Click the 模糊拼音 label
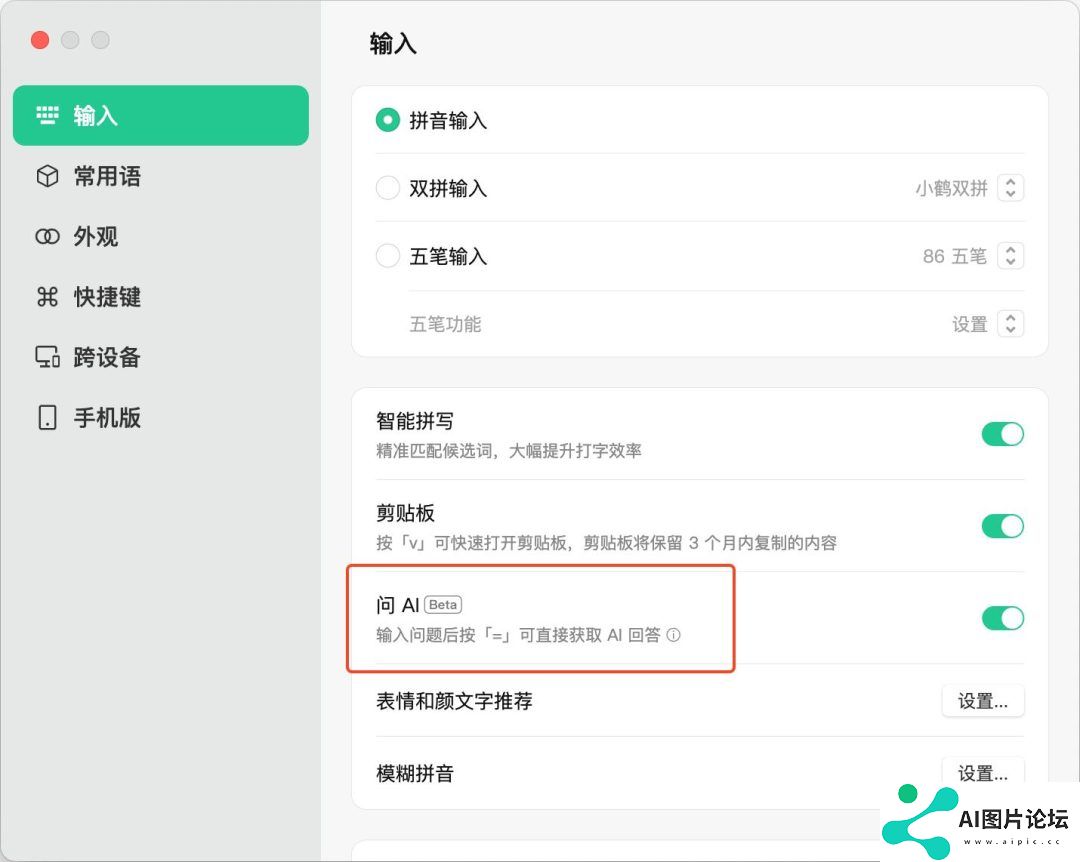 tap(415, 773)
